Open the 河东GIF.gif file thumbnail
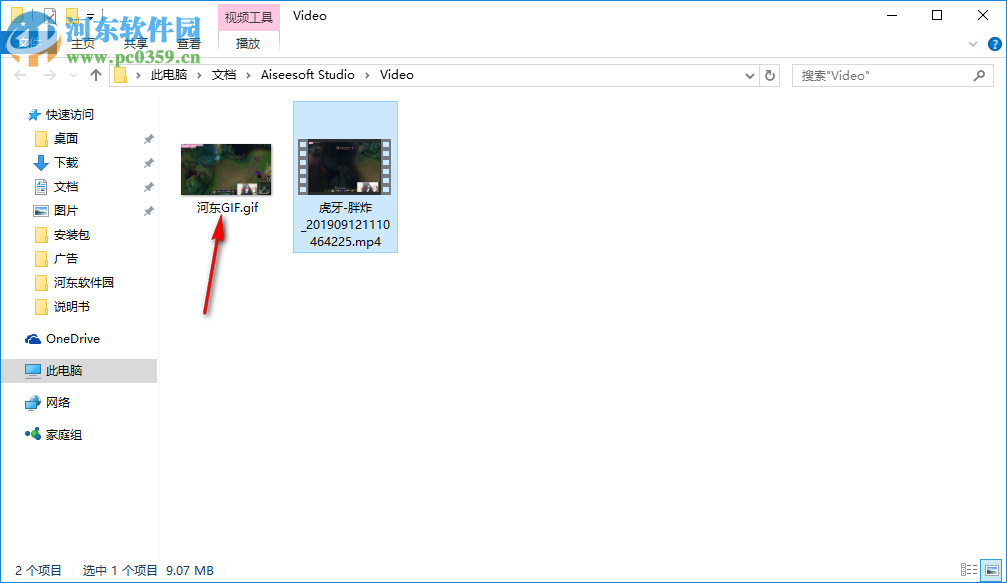This screenshot has width=1007, height=583. [x=225, y=168]
